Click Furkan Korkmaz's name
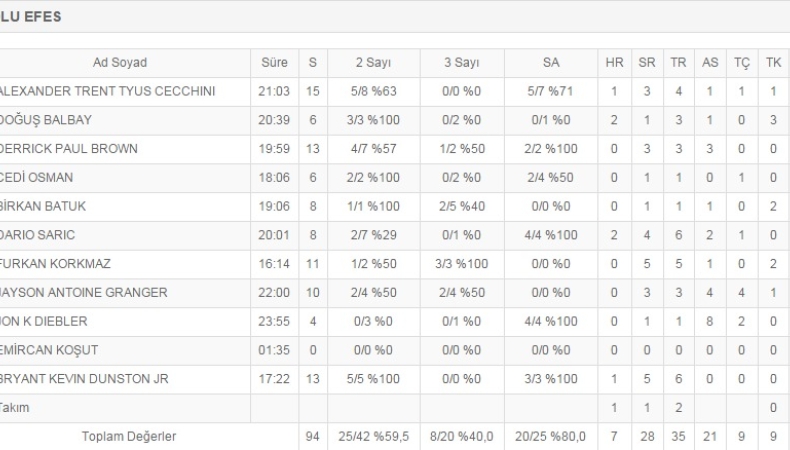This screenshot has width=790, height=450. point(54,264)
